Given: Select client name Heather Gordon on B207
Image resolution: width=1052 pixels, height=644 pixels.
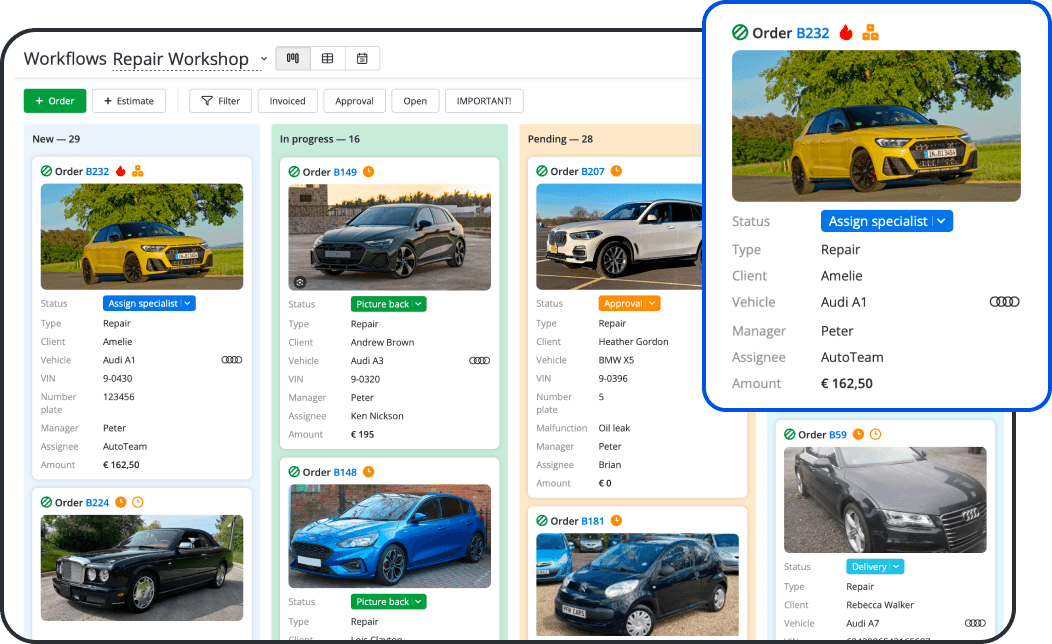Looking at the screenshot, I should click(x=633, y=341).
